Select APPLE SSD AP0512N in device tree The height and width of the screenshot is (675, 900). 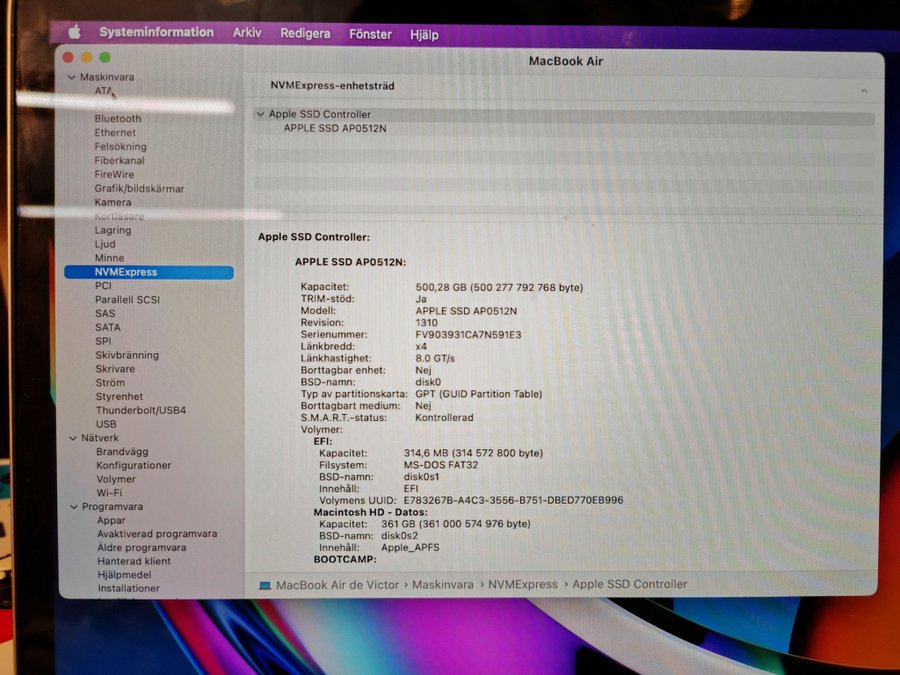(335, 128)
